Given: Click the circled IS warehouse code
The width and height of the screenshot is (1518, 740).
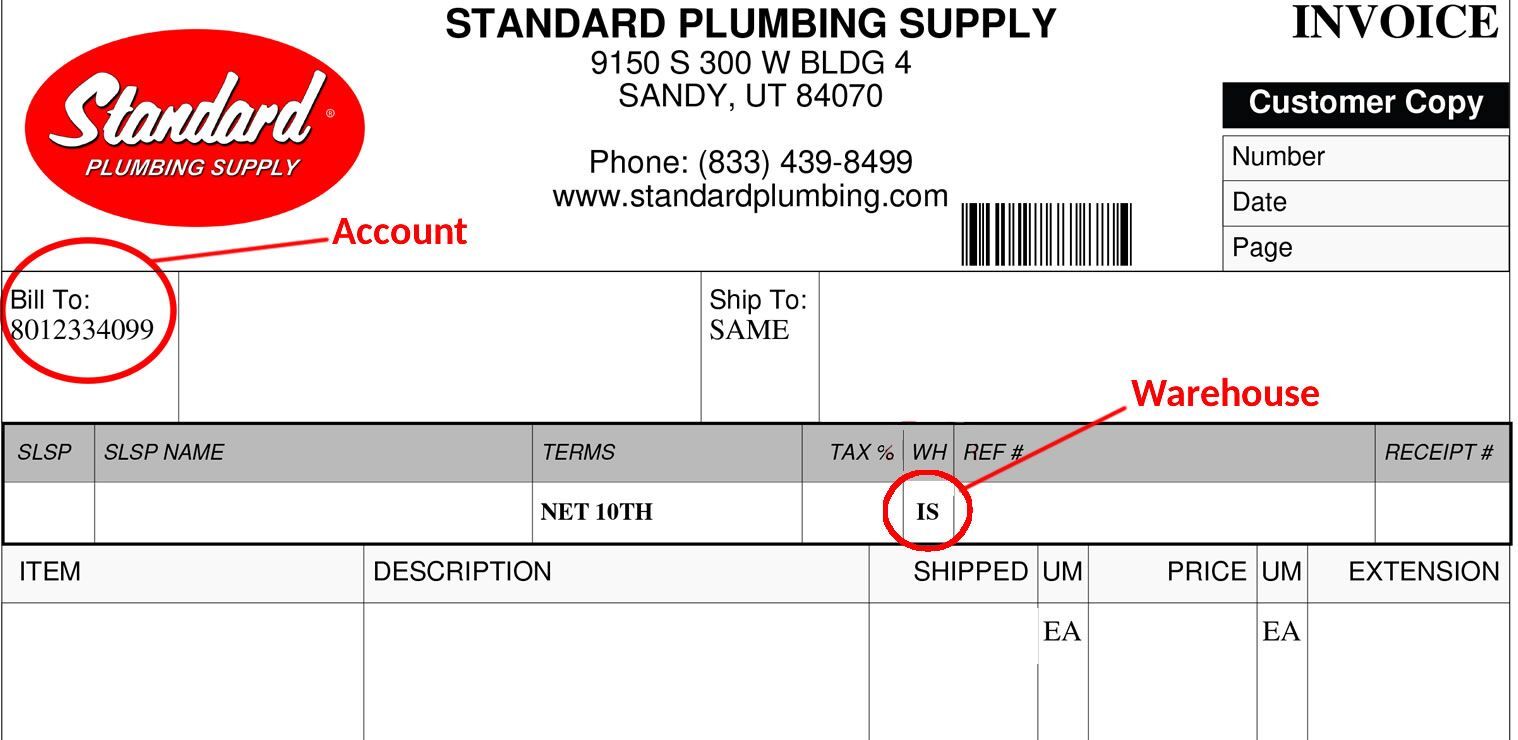Looking at the screenshot, I should pyautogui.click(x=928, y=512).
